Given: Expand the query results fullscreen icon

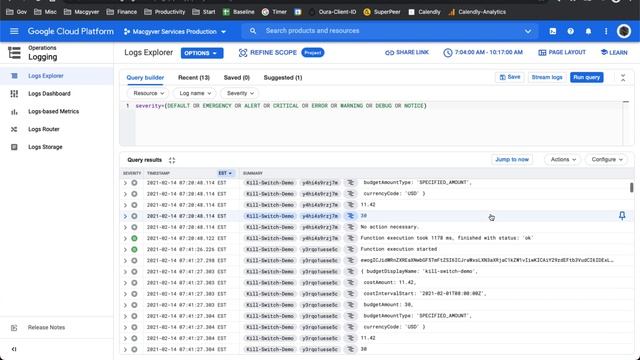Looking at the screenshot, I should (x=172, y=160).
